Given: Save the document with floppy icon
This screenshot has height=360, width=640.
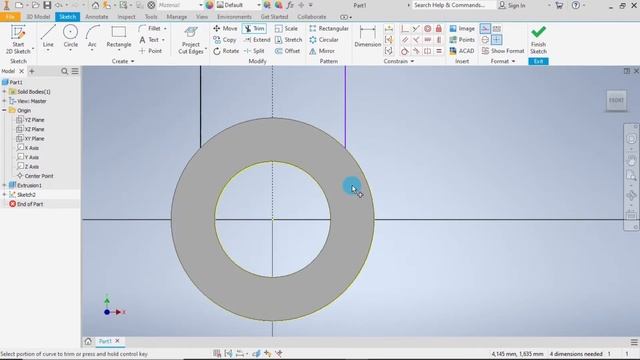Looking at the screenshot, I should click(47, 5).
